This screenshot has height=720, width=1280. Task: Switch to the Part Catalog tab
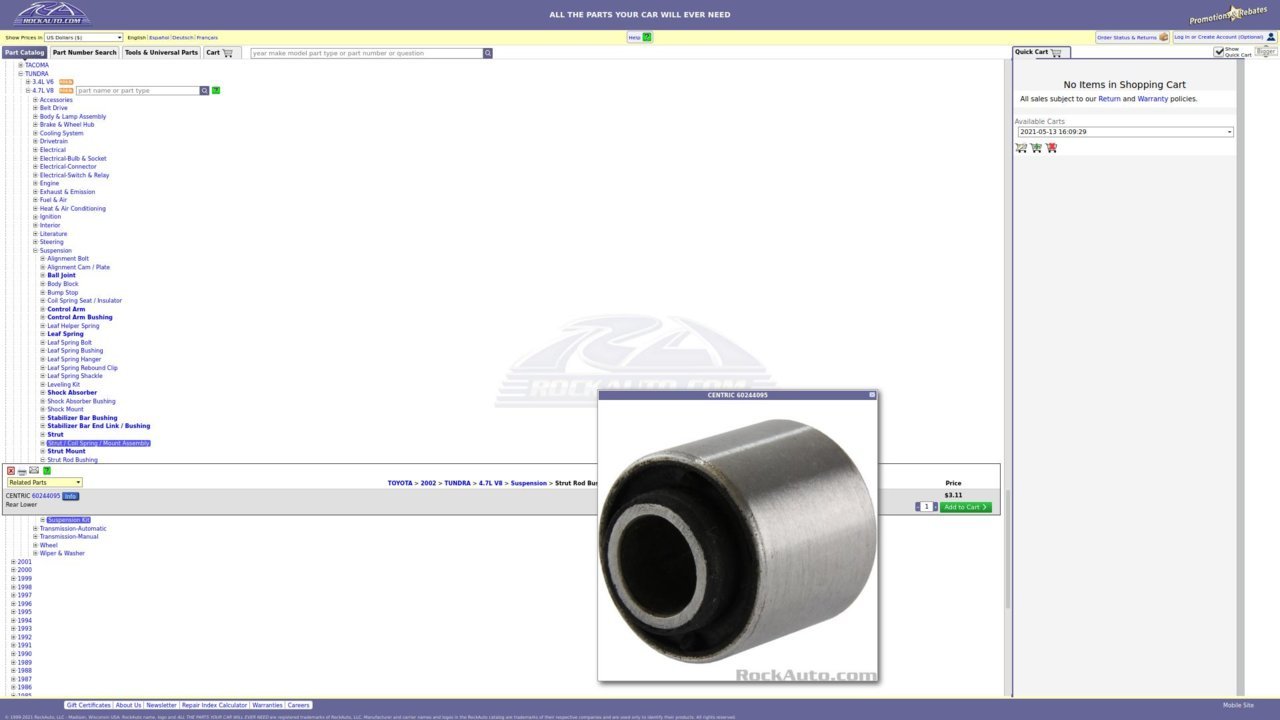coord(24,53)
